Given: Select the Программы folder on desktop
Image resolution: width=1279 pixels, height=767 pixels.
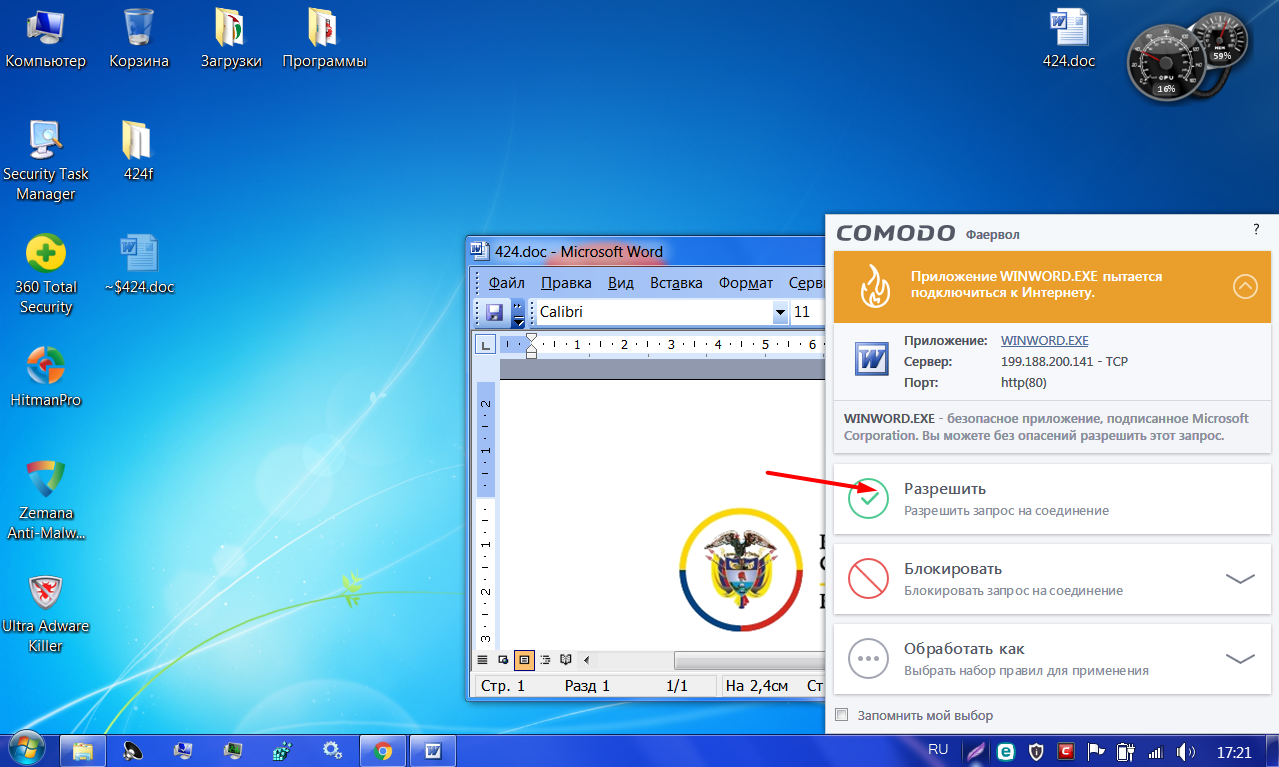Looking at the screenshot, I should (x=324, y=40).
